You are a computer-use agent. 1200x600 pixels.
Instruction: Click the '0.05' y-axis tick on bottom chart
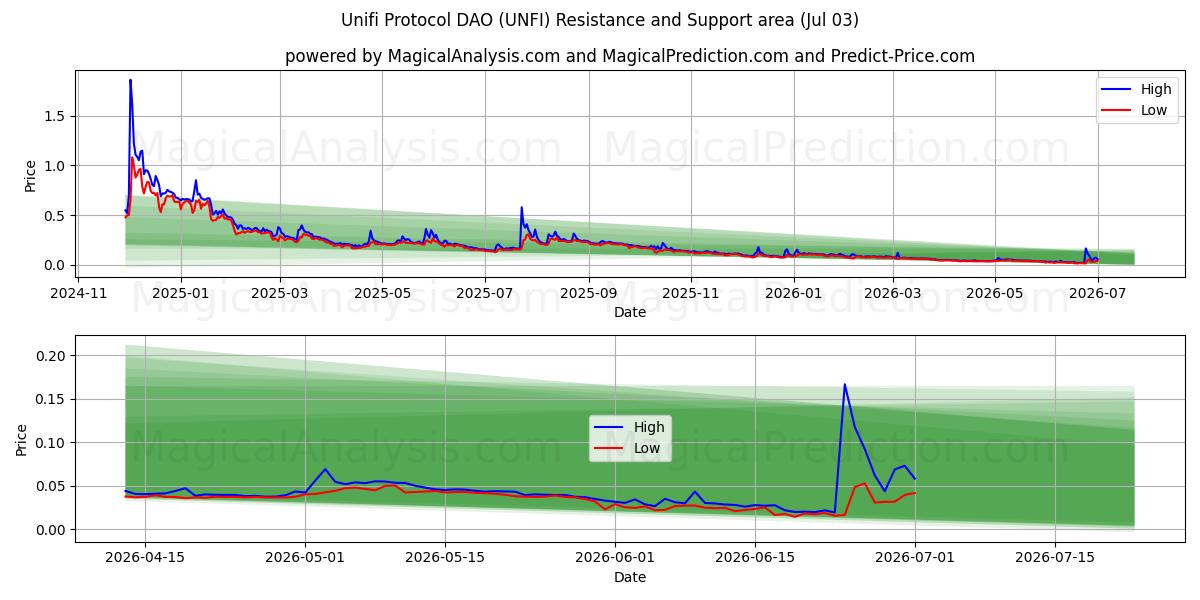52,487
